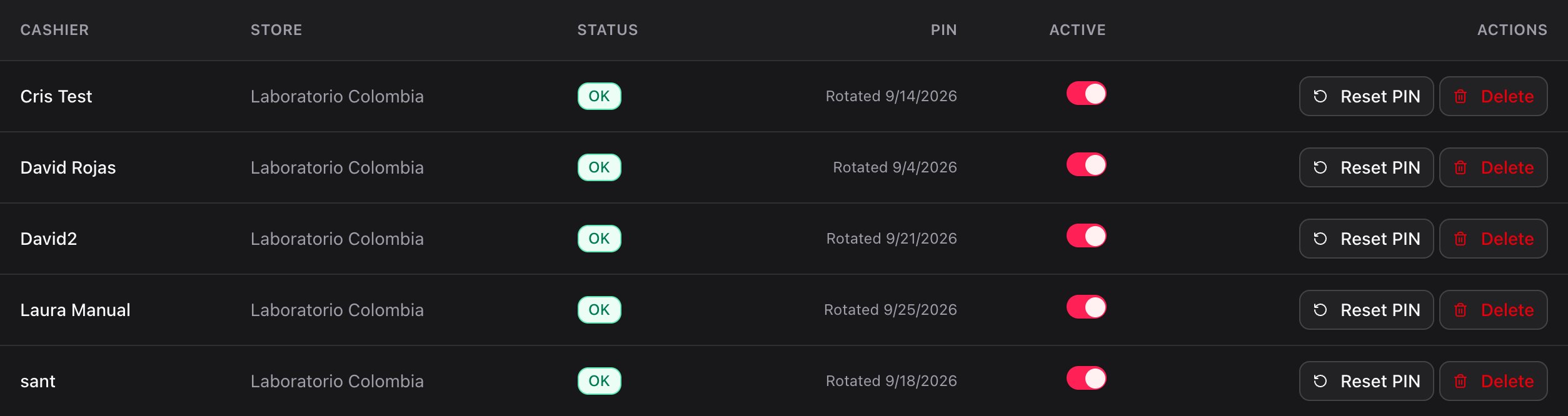Click the STORE column header
This screenshot has width=1568, height=416.
point(276,30)
